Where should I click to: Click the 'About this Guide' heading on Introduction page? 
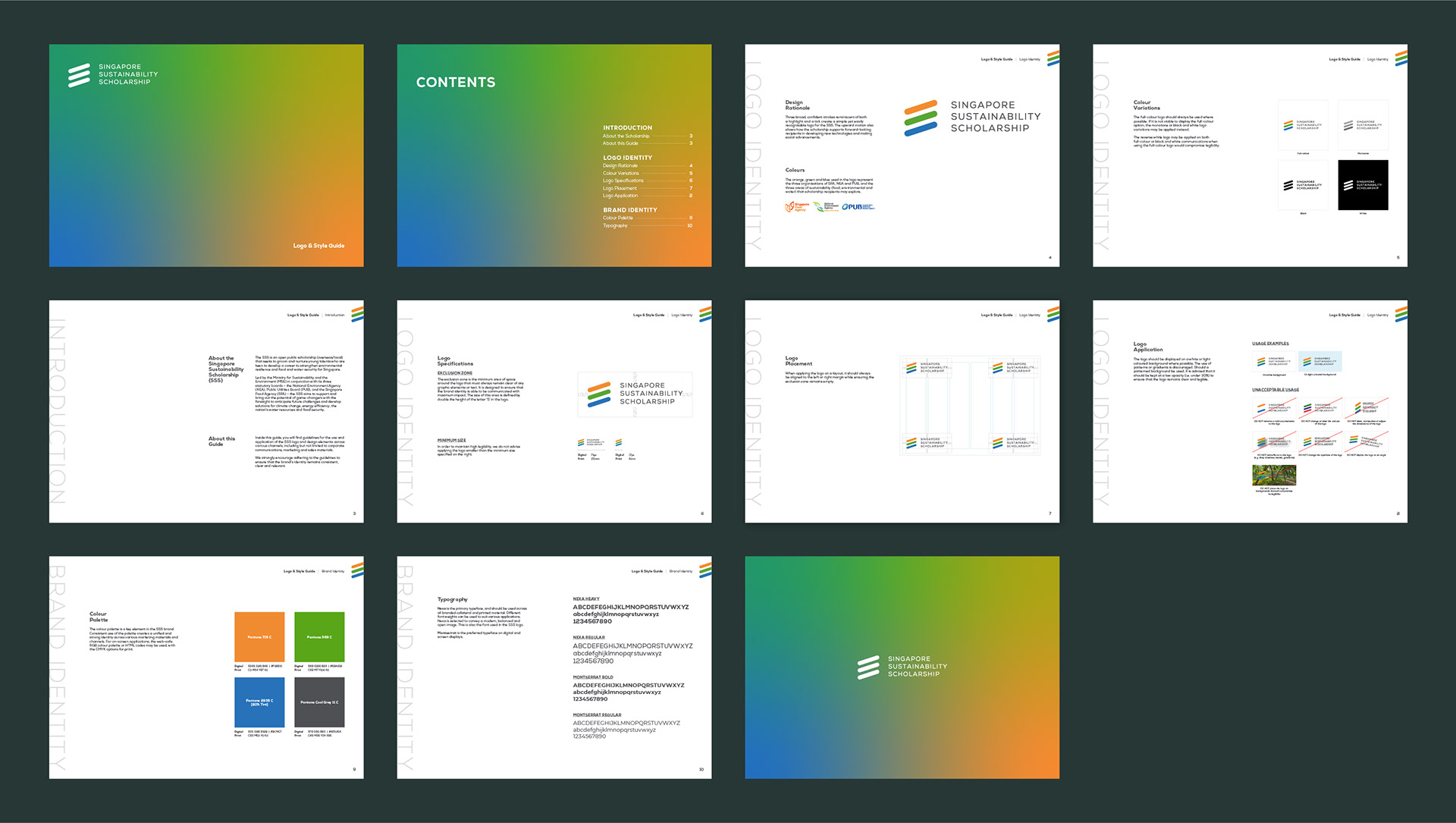coord(221,441)
